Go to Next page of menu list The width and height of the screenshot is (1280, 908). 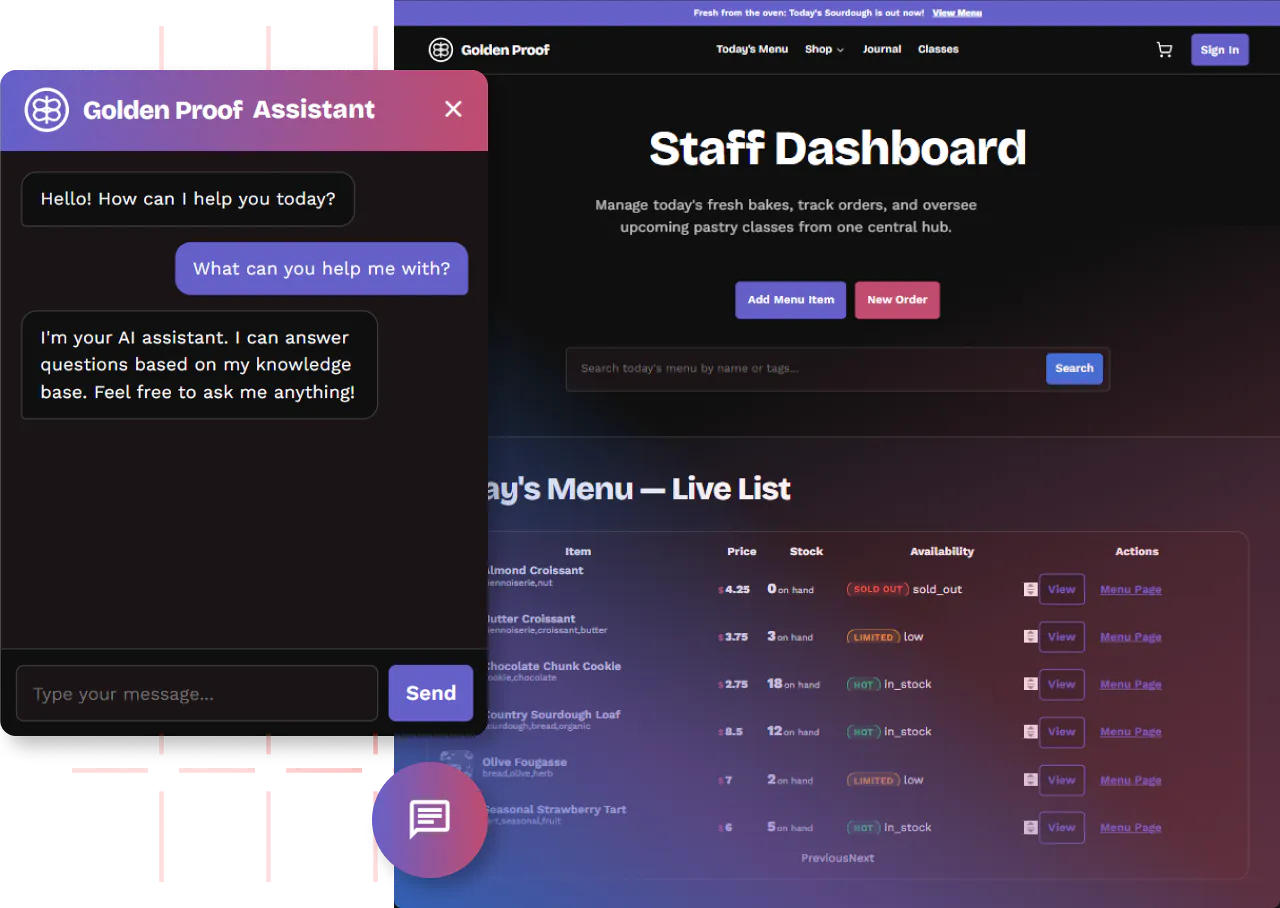(862, 858)
